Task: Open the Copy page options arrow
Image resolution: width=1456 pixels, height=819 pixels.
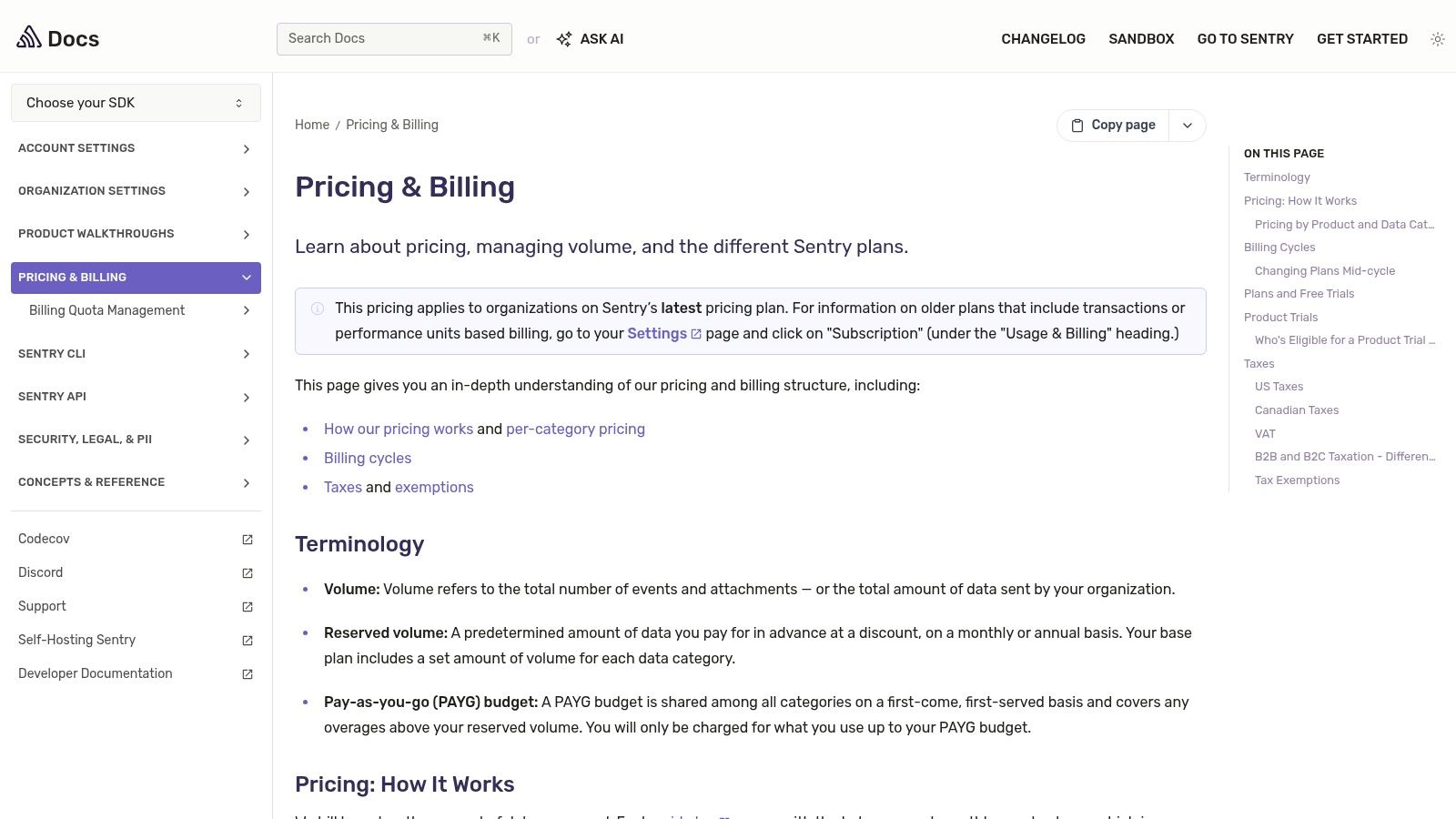Action: click(1188, 126)
